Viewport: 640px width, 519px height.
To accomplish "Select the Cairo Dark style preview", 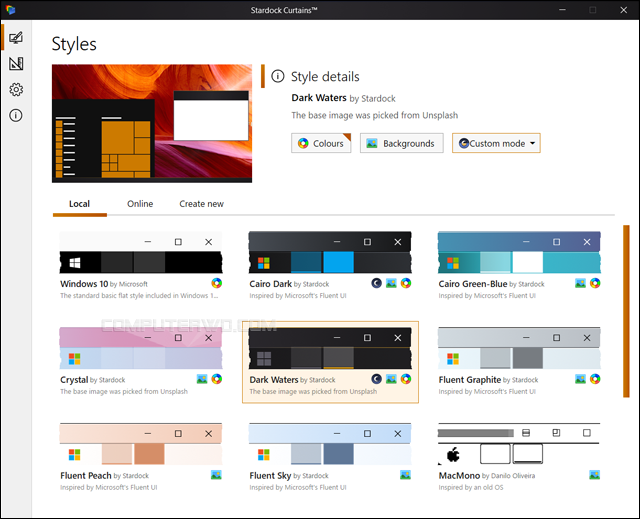I will (330, 252).
